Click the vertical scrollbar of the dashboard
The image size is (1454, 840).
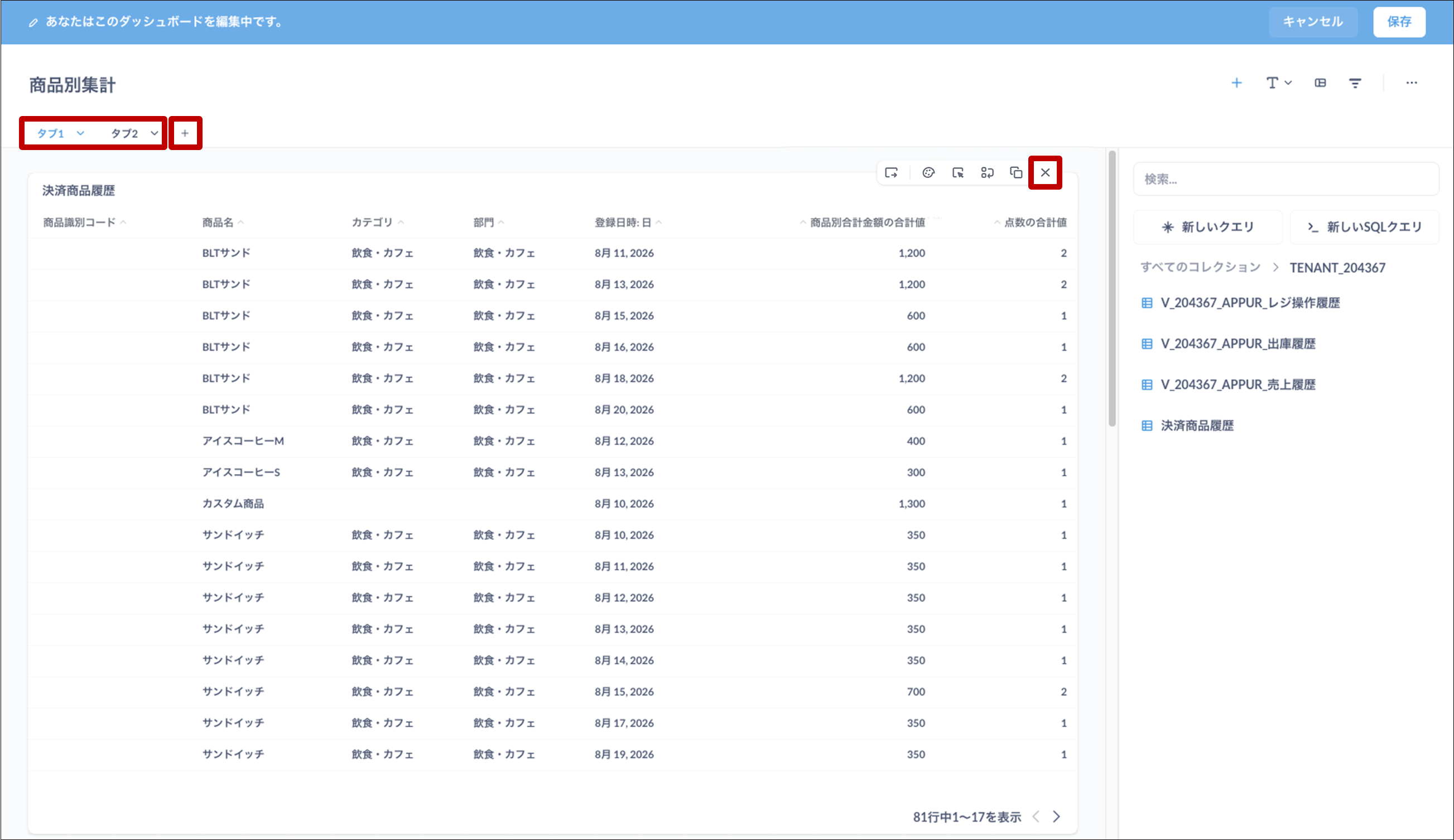pyautogui.click(x=1112, y=288)
